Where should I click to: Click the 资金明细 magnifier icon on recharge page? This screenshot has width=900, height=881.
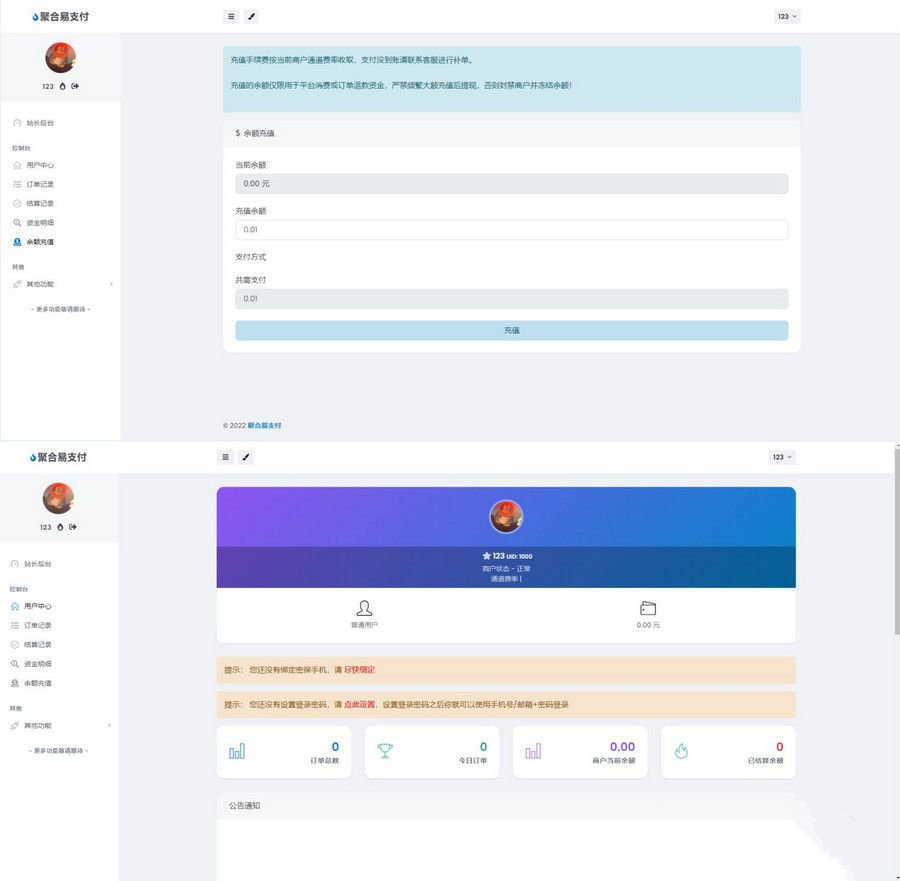click(17, 223)
